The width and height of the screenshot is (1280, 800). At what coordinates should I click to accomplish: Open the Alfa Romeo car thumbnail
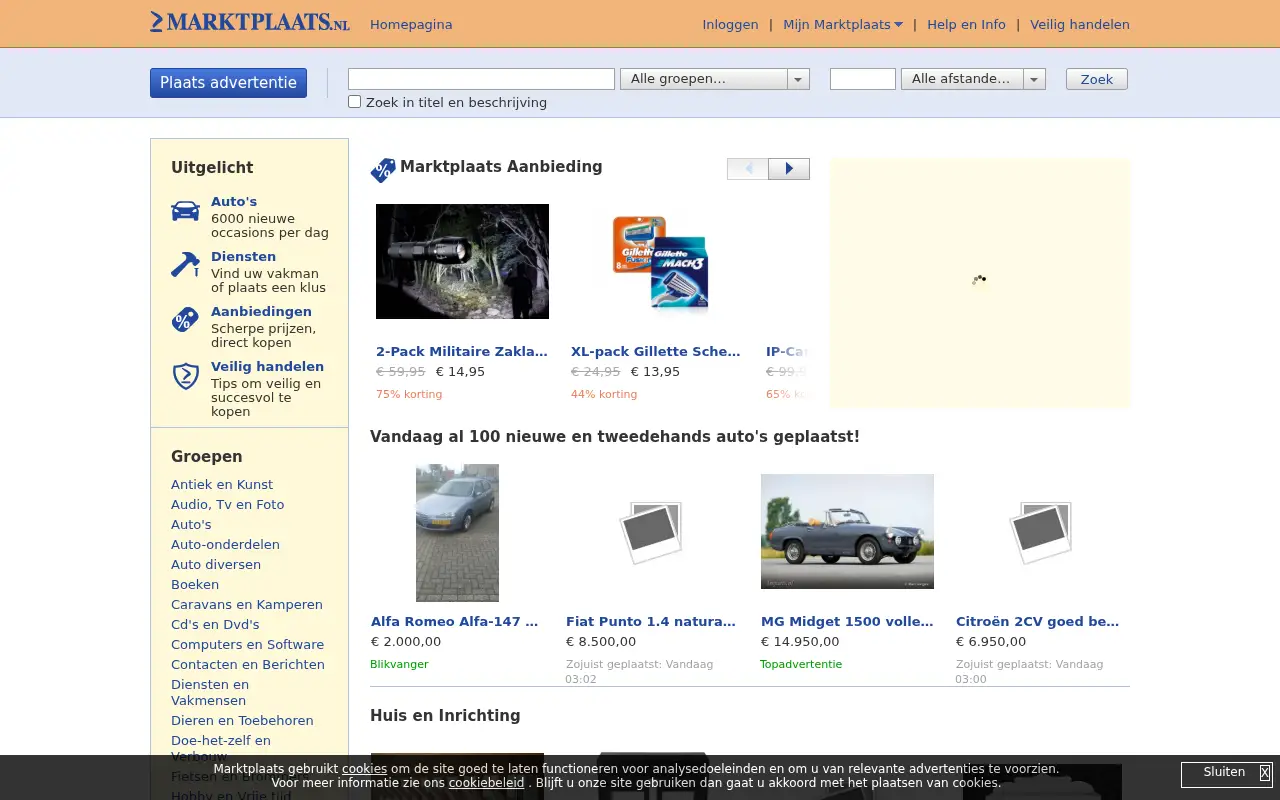457,533
